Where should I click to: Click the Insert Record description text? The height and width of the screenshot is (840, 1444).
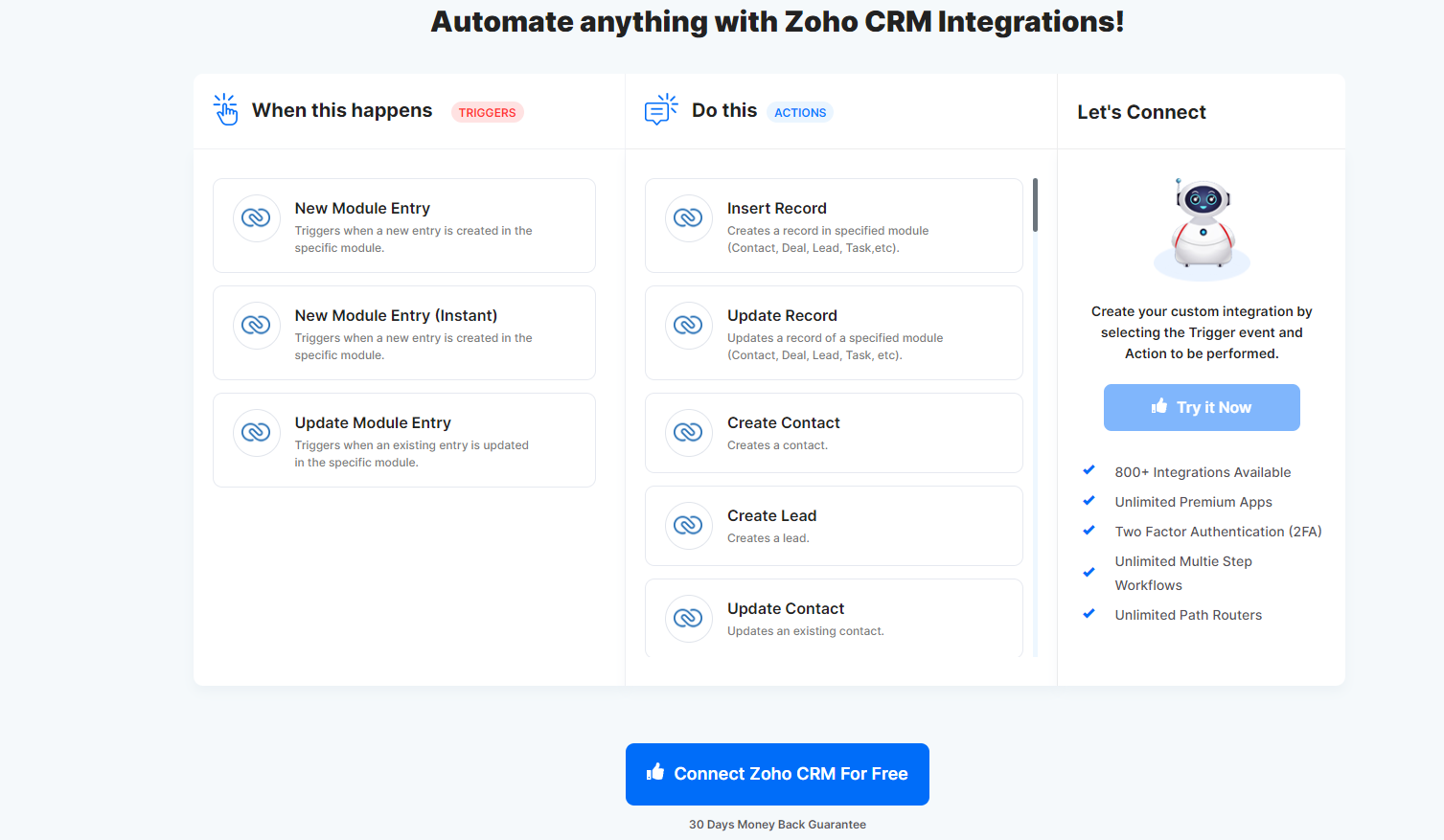828,239
